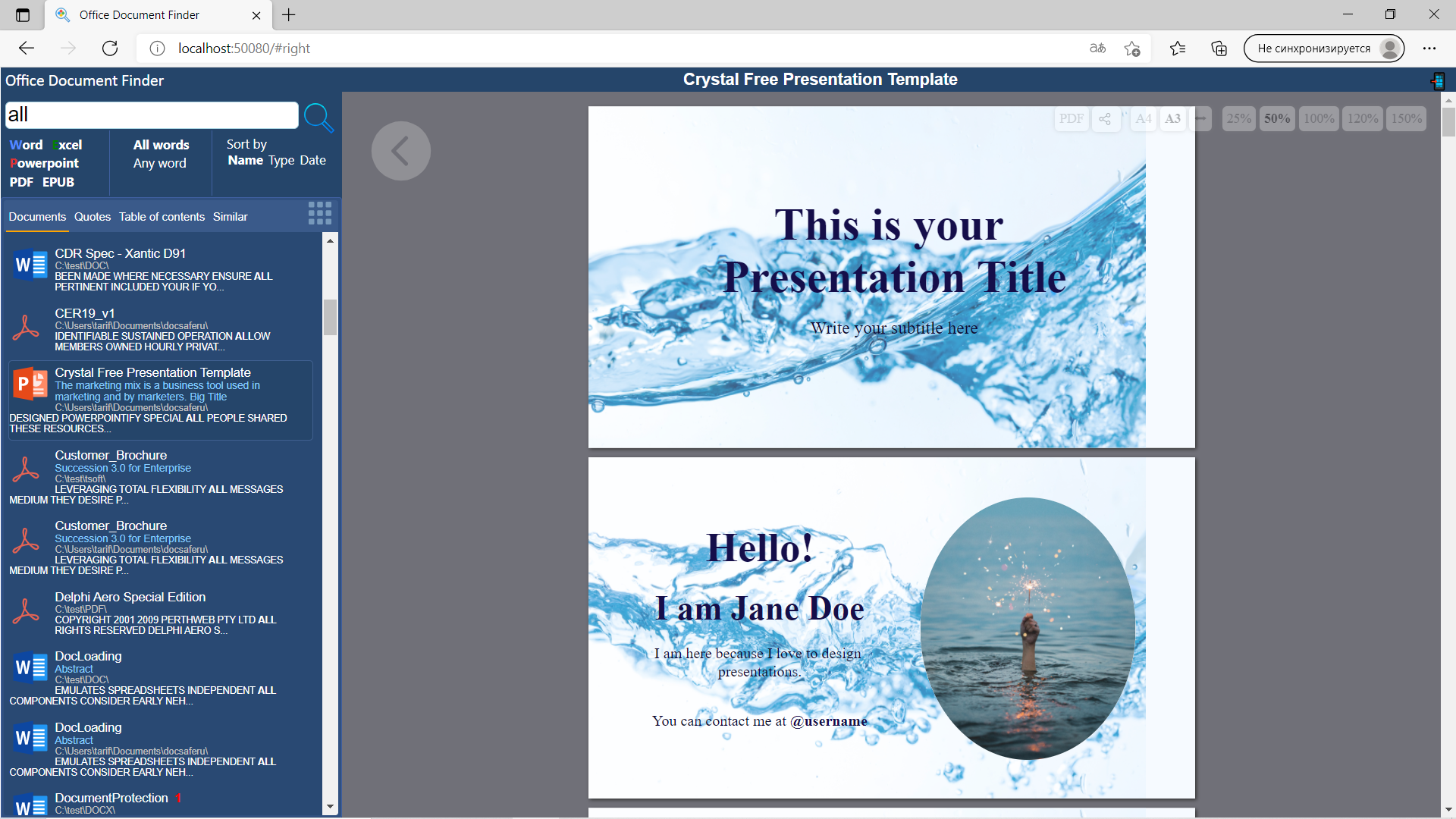Click the PDF export icon
This screenshot has height=819, width=1456.
tap(1071, 118)
